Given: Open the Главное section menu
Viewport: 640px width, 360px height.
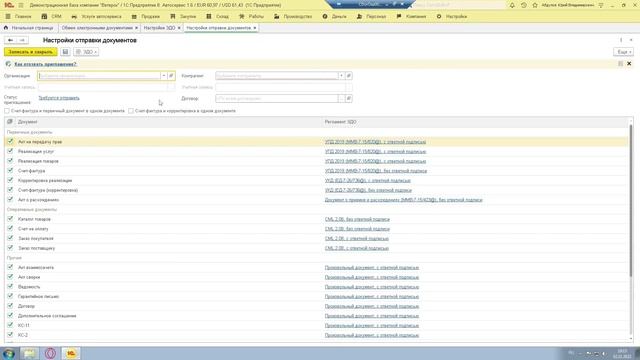Looking at the screenshot, I should point(18,17).
